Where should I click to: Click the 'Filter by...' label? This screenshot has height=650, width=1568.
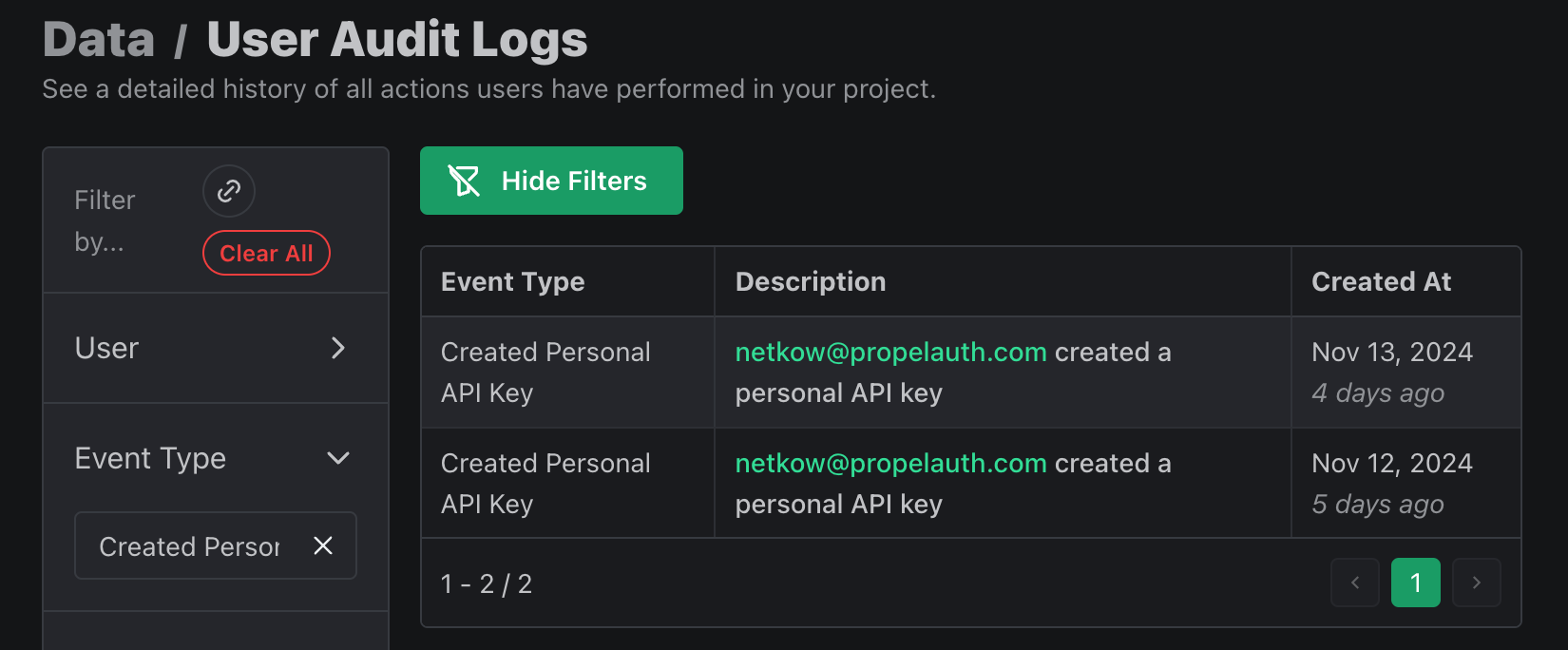coord(105,220)
